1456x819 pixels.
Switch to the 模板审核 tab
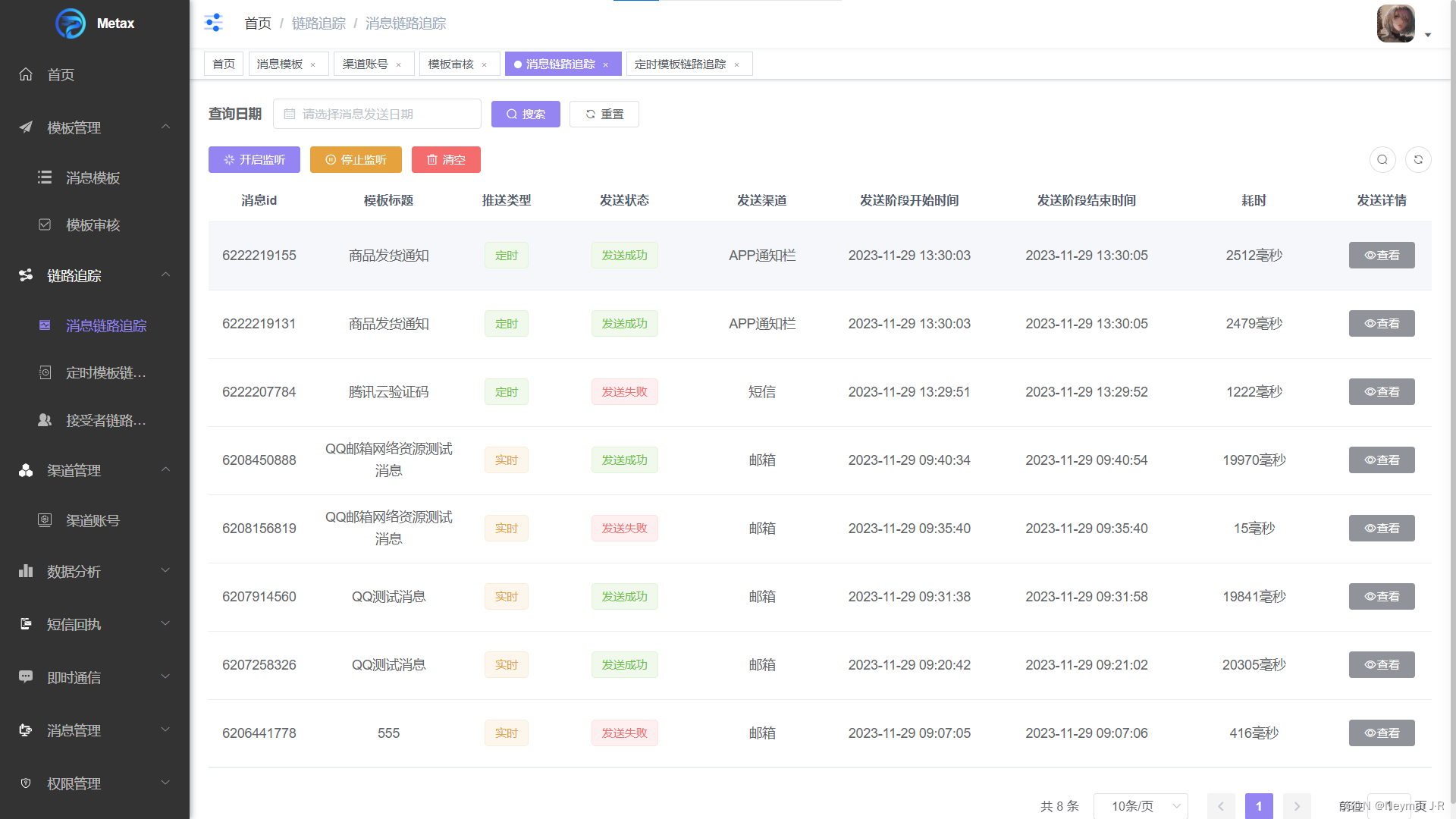pyautogui.click(x=450, y=64)
